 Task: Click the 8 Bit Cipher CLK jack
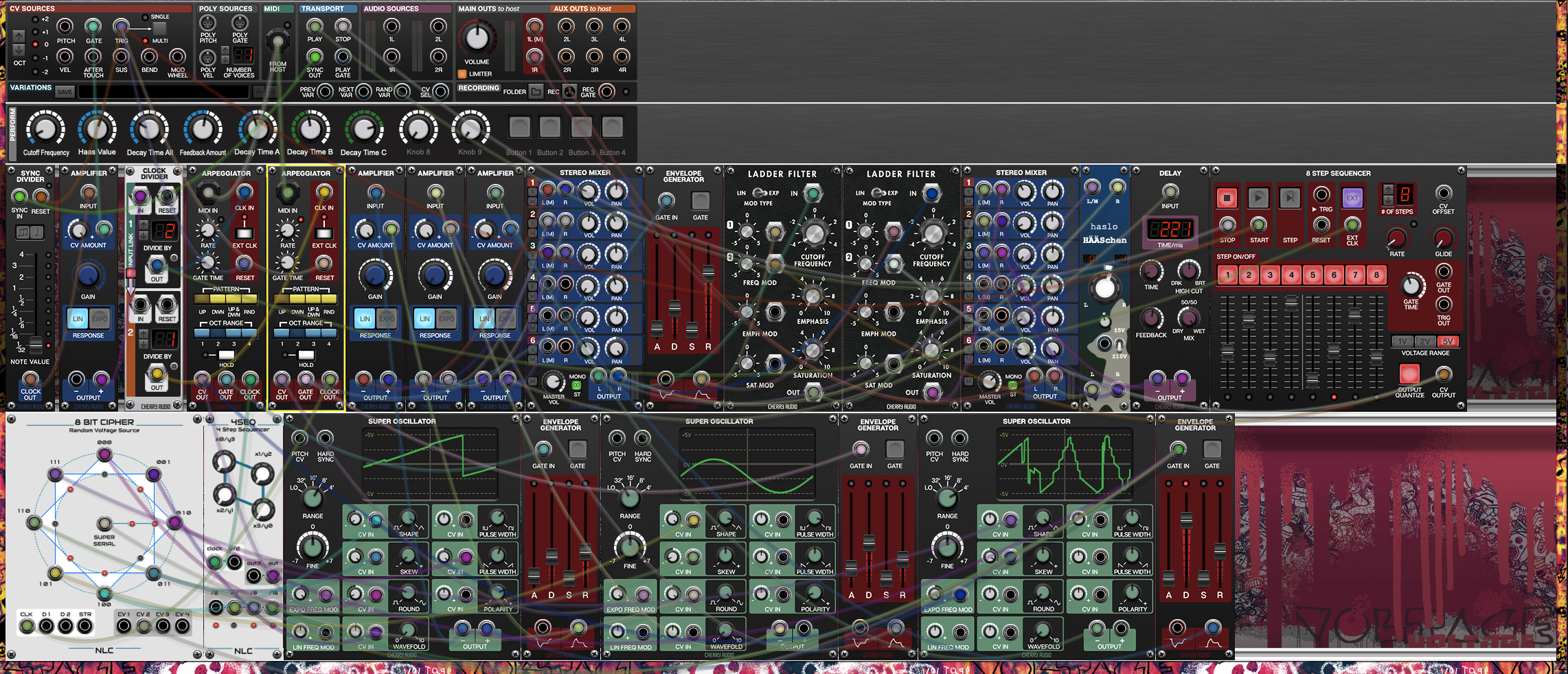click(27, 625)
